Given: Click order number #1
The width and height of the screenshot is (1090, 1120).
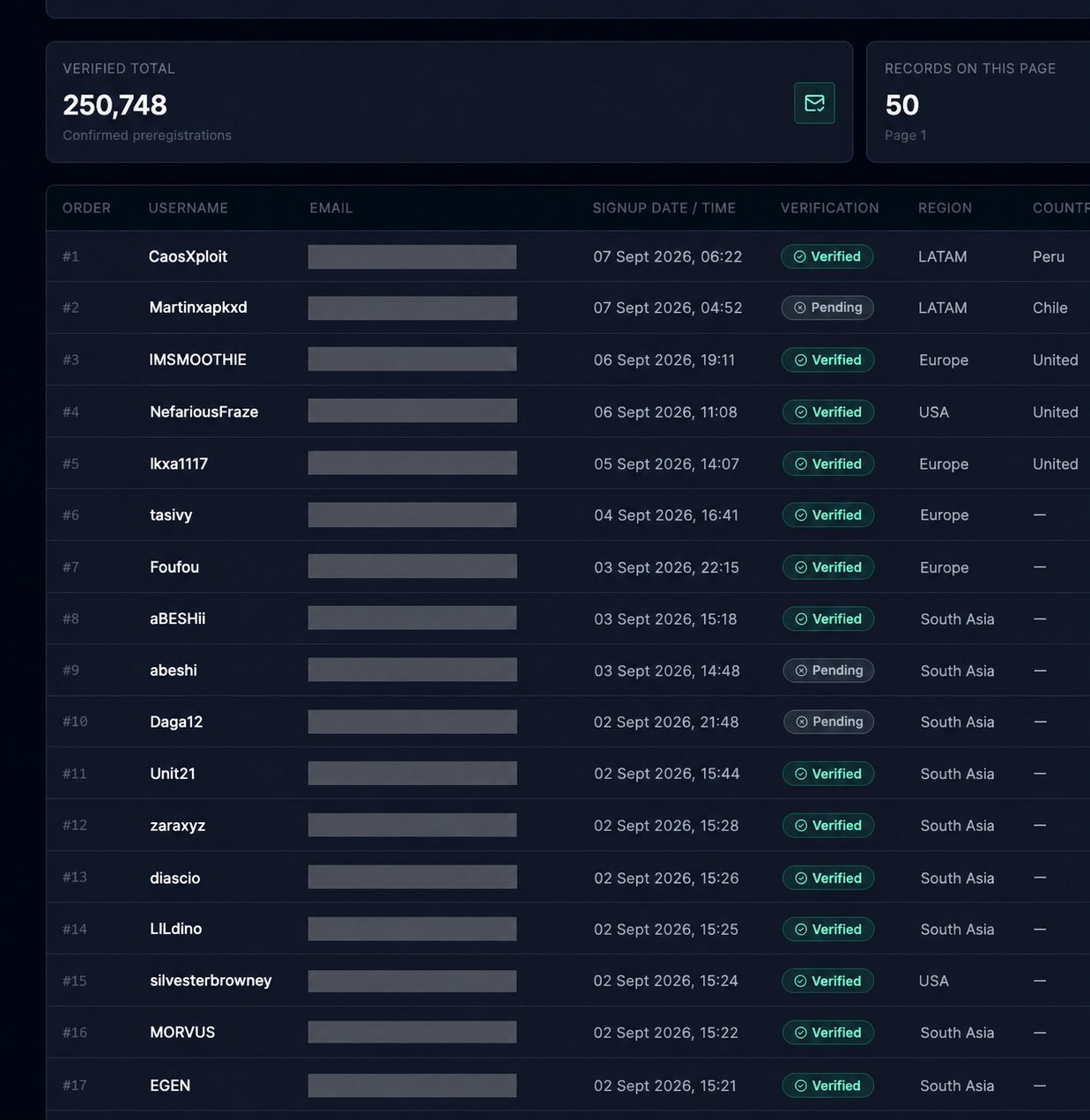Looking at the screenshot, I should pyautogui.click(x=70, y=256).
